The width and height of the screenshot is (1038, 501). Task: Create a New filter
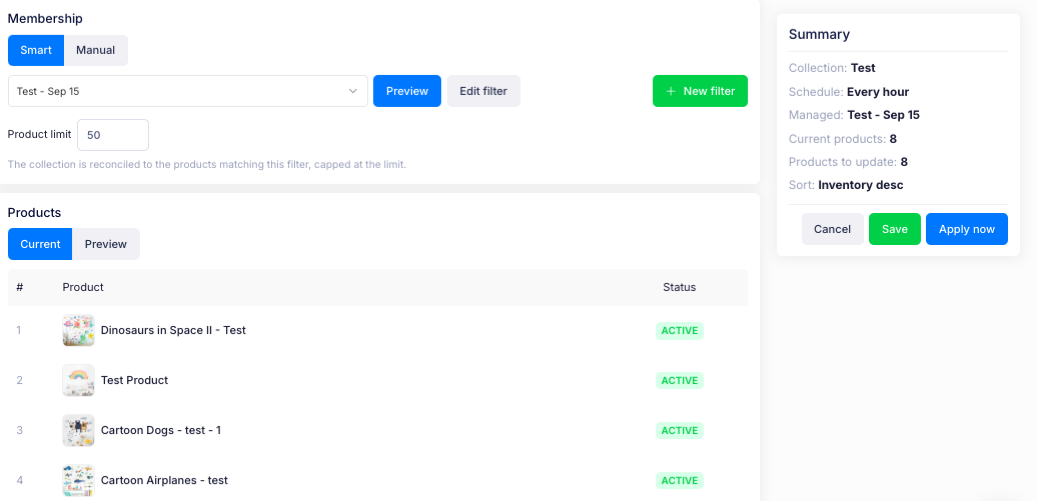[x=700, y=91]
